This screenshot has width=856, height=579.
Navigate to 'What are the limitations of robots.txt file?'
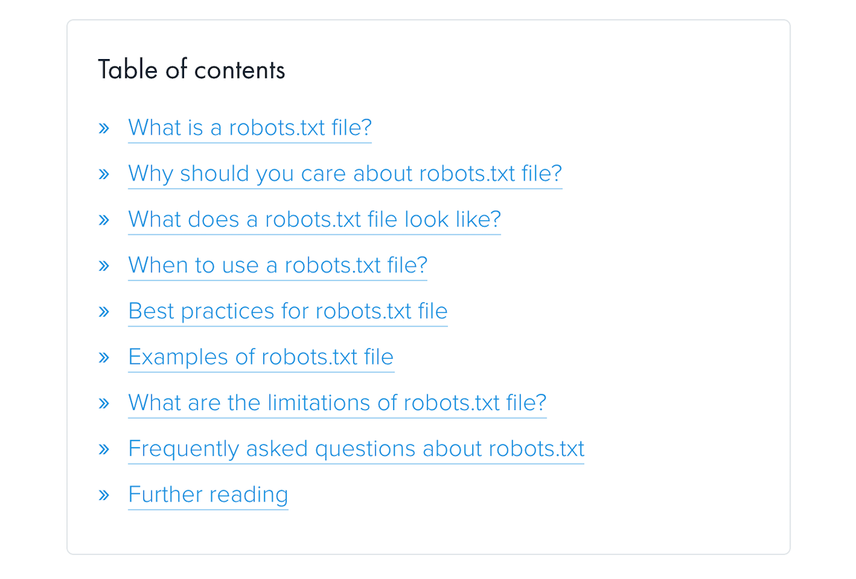337,403
